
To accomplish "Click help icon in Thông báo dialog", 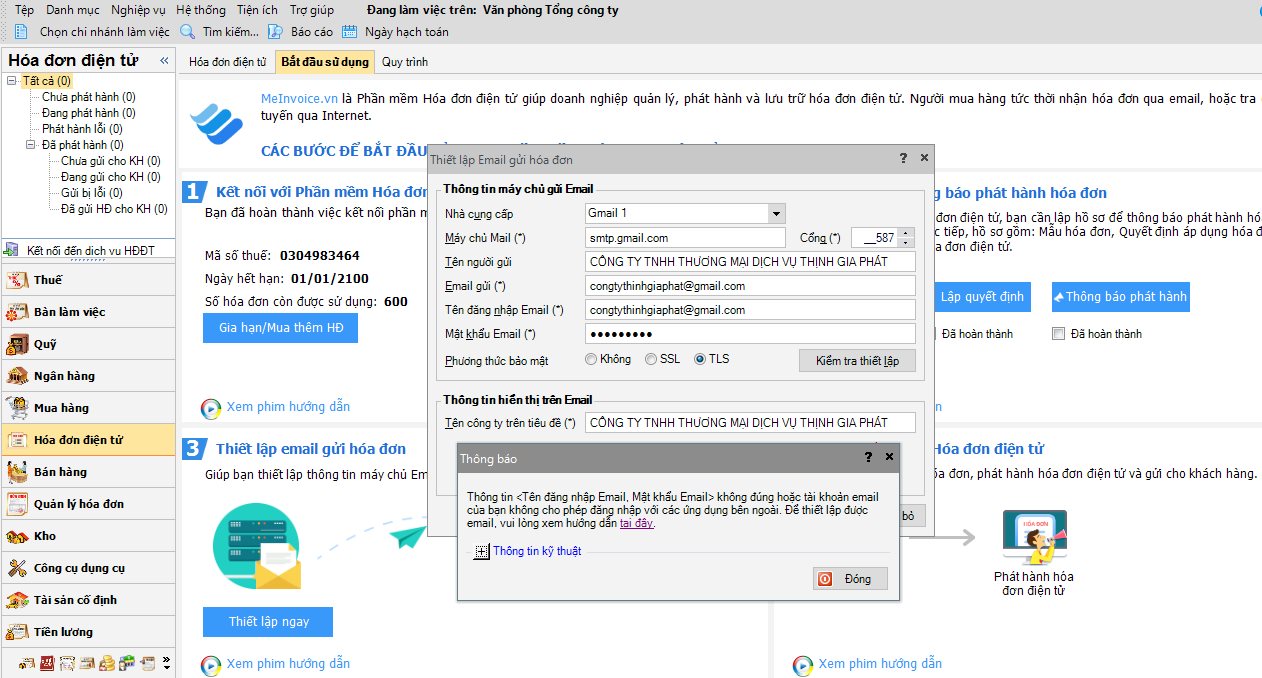I will [868, 457].
